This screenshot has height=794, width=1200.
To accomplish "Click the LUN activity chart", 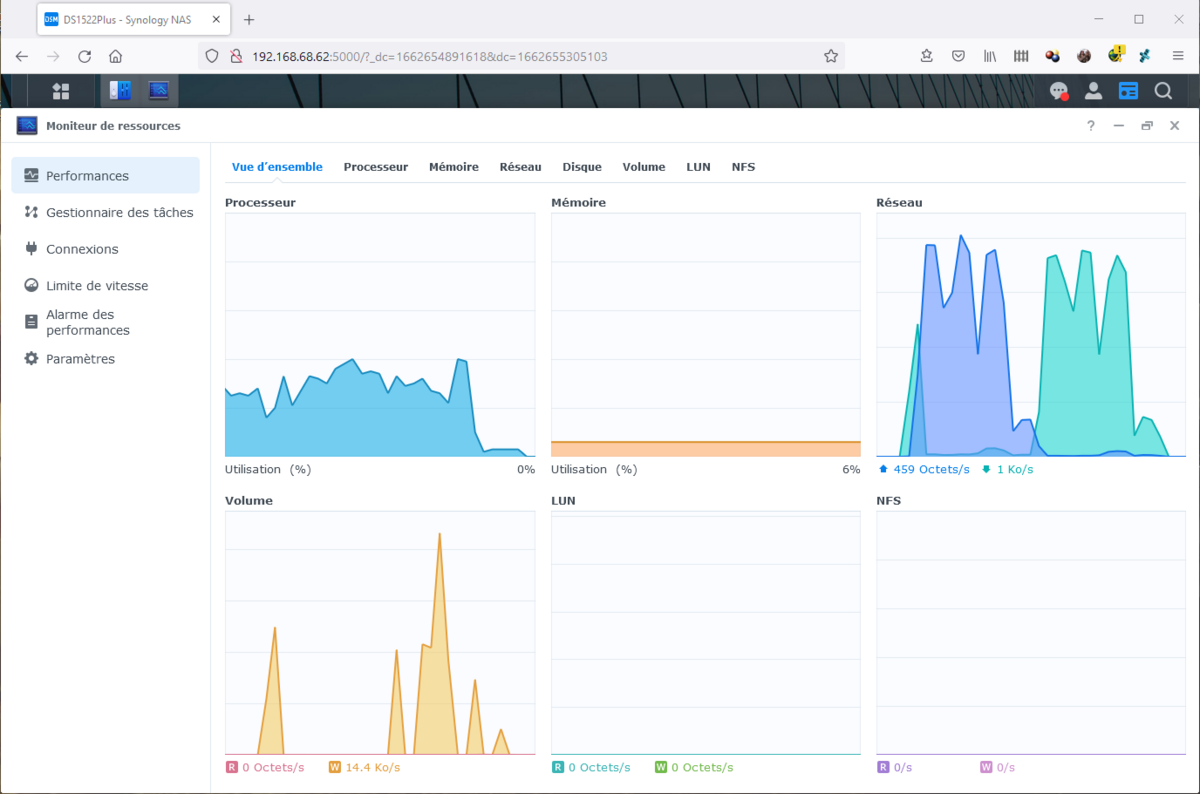I will pos(706,634).
